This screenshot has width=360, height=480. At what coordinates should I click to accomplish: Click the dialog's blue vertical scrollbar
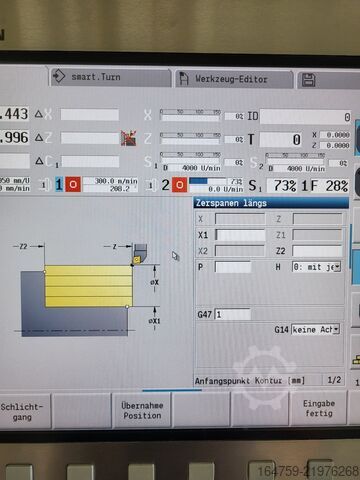(x=350, y=246)
